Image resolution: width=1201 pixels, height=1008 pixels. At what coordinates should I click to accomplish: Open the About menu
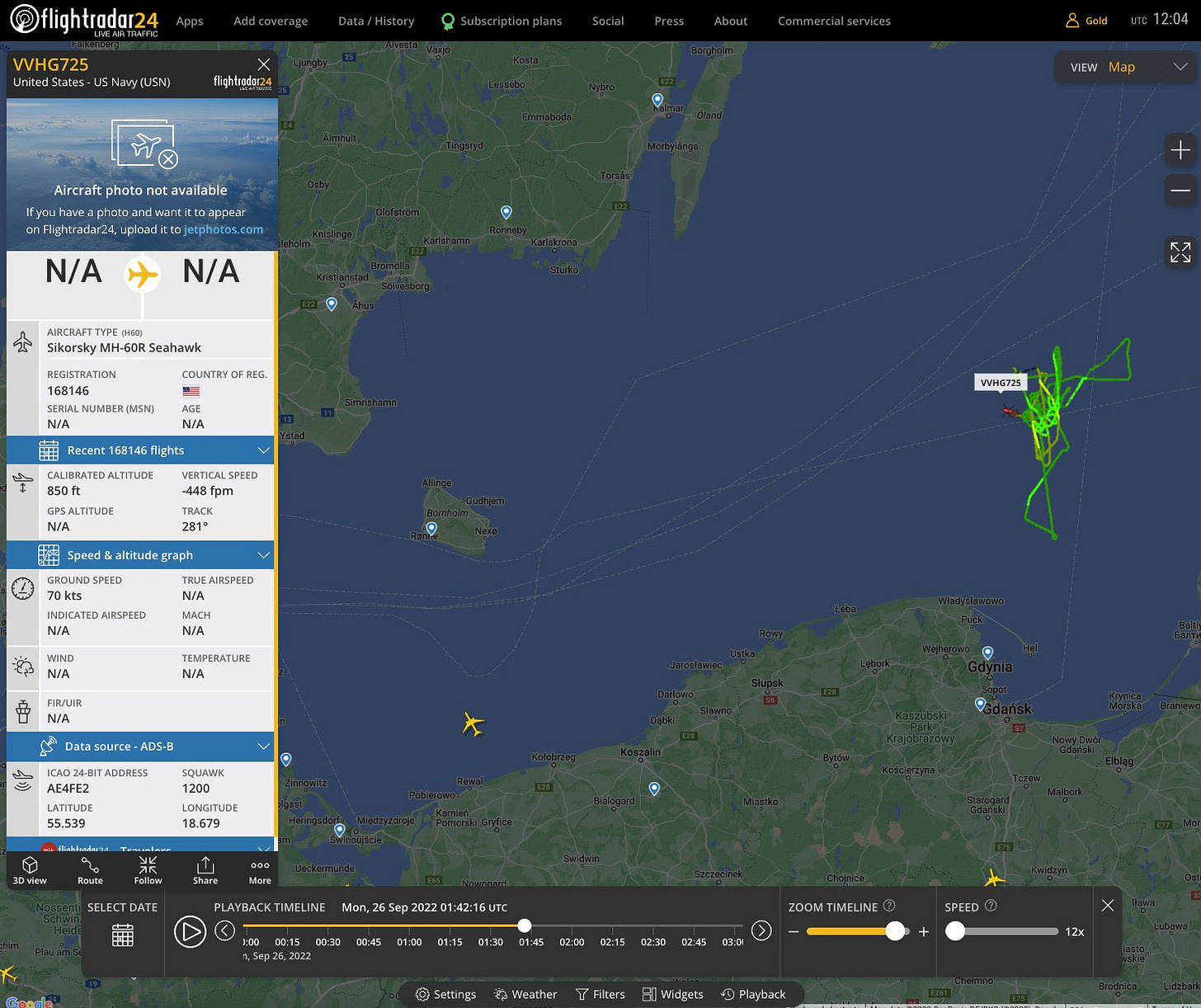[x=731, y=21]
